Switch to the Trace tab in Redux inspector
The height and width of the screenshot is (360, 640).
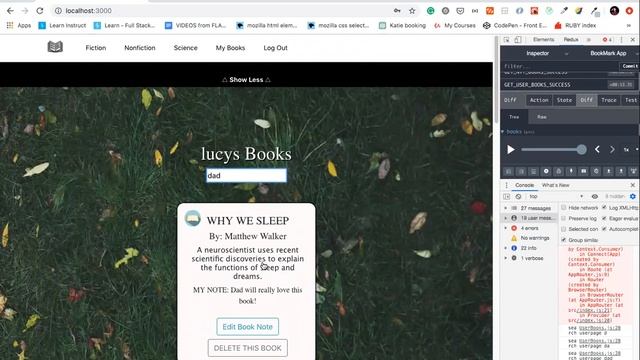click(609, 100)
